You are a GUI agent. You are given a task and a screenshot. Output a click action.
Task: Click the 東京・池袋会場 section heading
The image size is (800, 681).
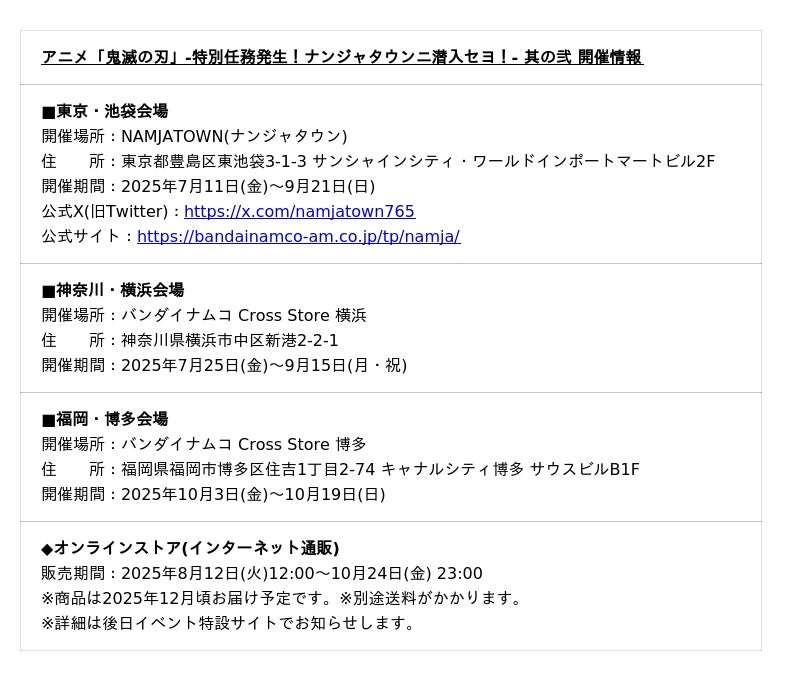click(x=105, y=111)
